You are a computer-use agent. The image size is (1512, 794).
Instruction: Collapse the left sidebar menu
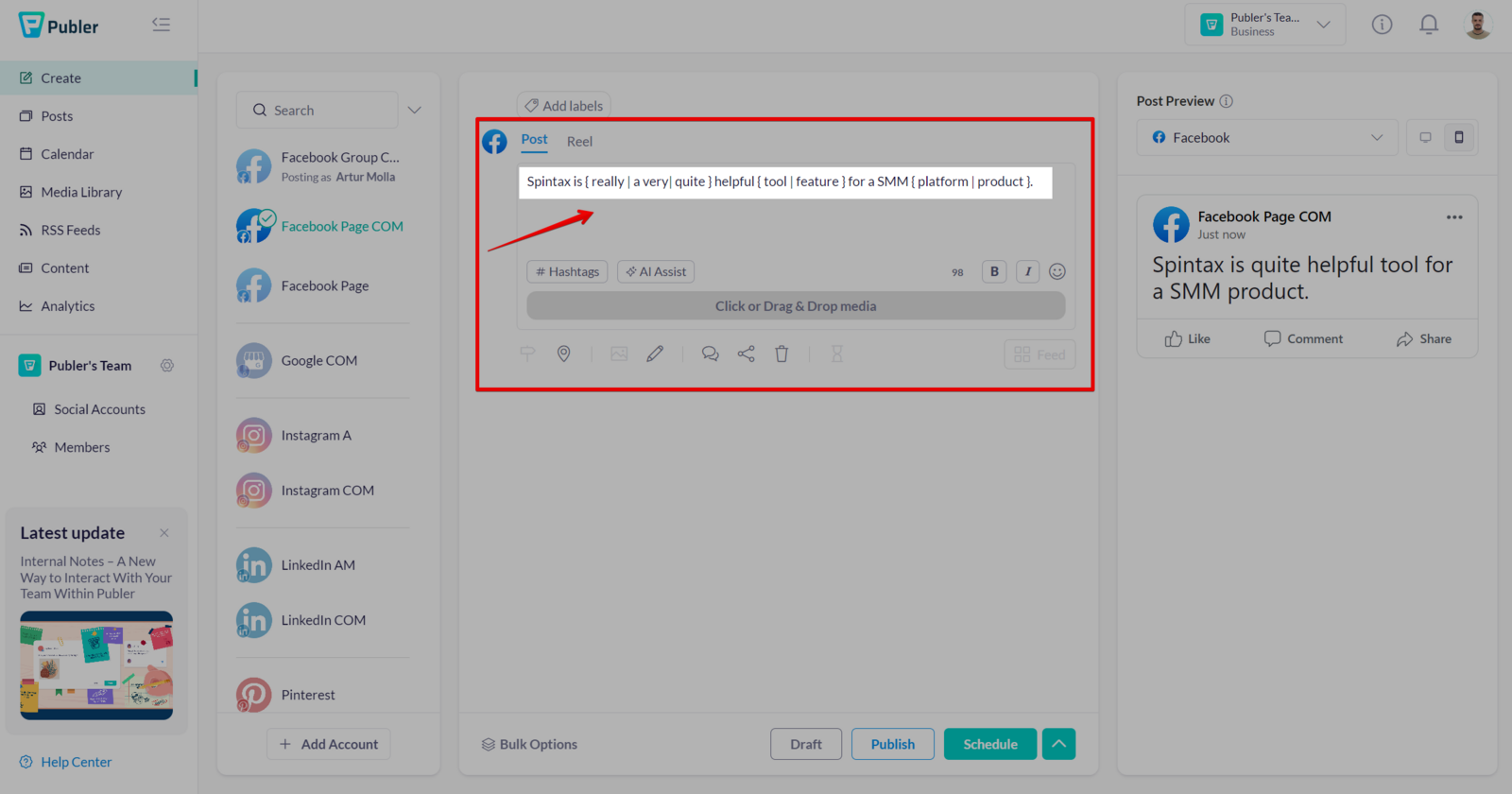pos(162,25)
